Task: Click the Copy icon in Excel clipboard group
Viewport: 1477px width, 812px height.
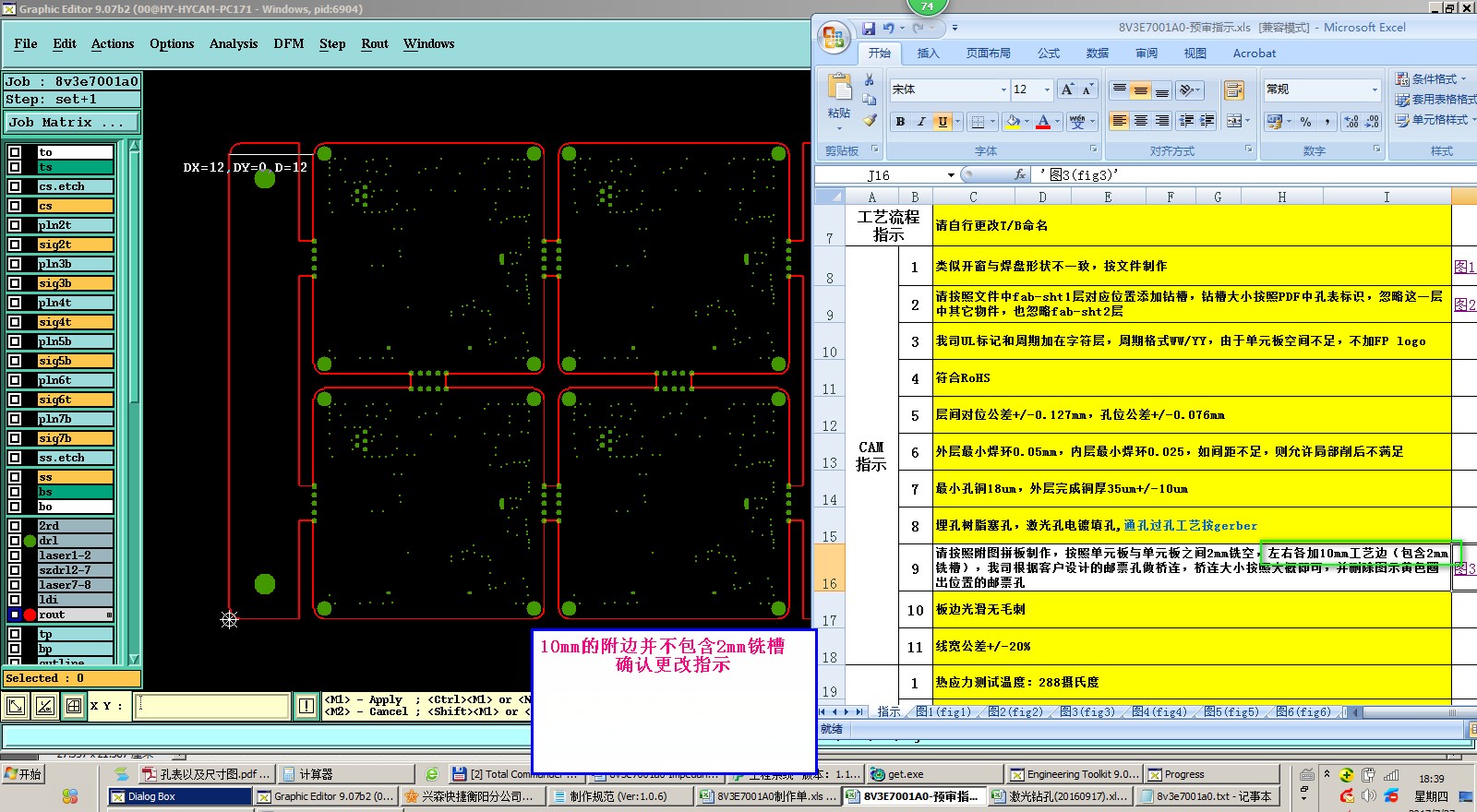Action: pyautogui.click(x=870, y=100)
